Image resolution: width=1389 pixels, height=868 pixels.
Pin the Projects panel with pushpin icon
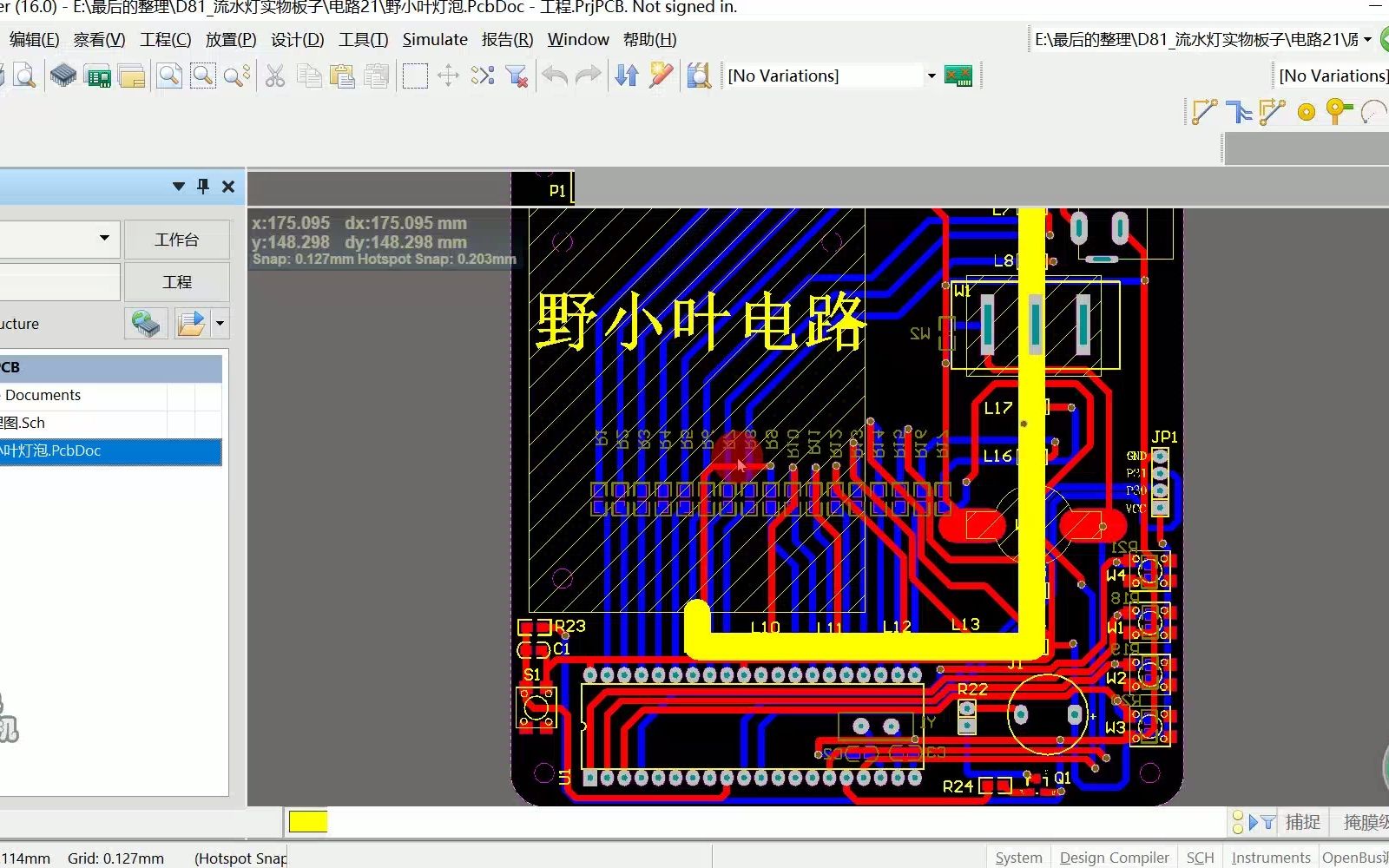(x=203, y=186)
